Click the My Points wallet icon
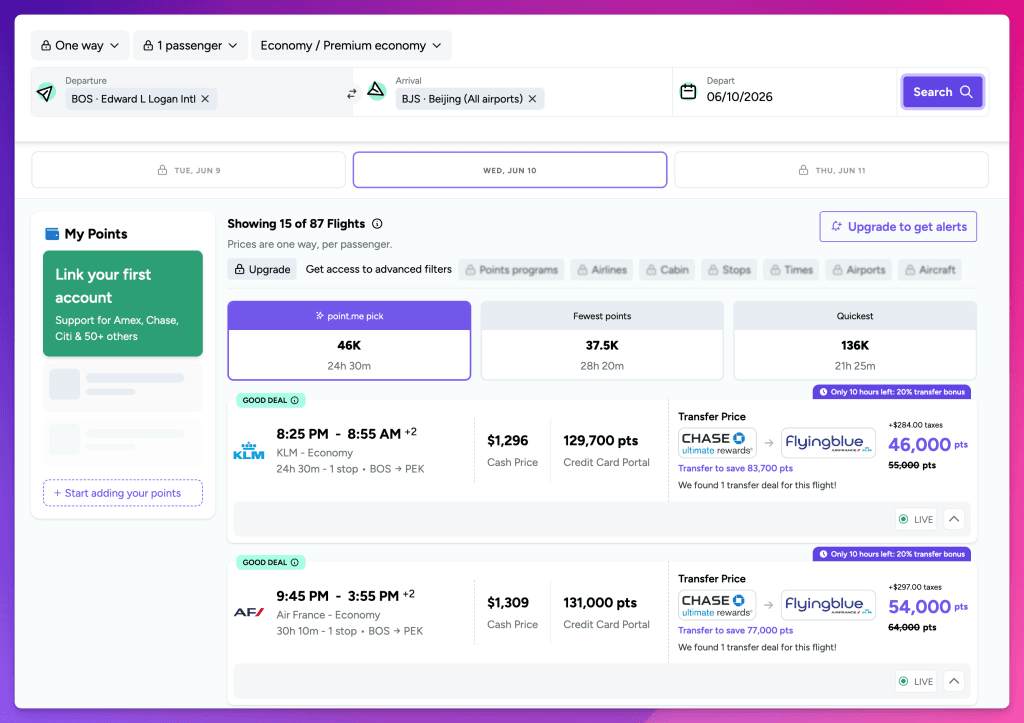Image resolution: width=1024 pixels, height=723 pixels. tap(52, 234)
